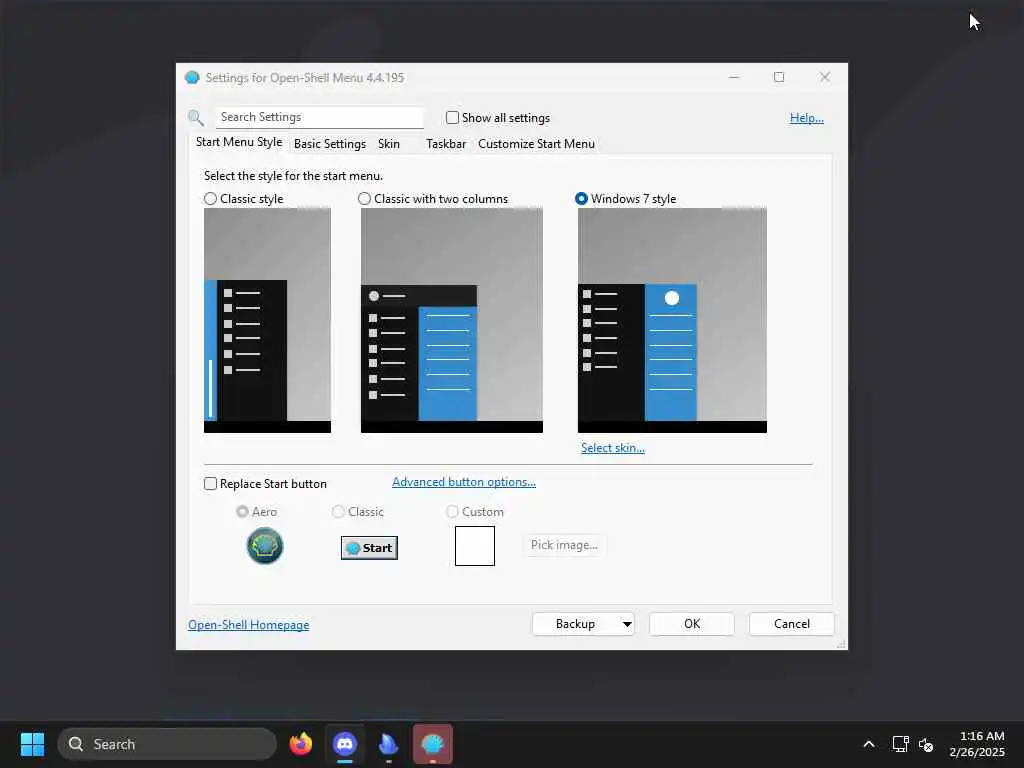Image resolution: width=1024 pixels, height=768 pixels.
Task: Click the muted volume tray icon
Action: point(926,744)
